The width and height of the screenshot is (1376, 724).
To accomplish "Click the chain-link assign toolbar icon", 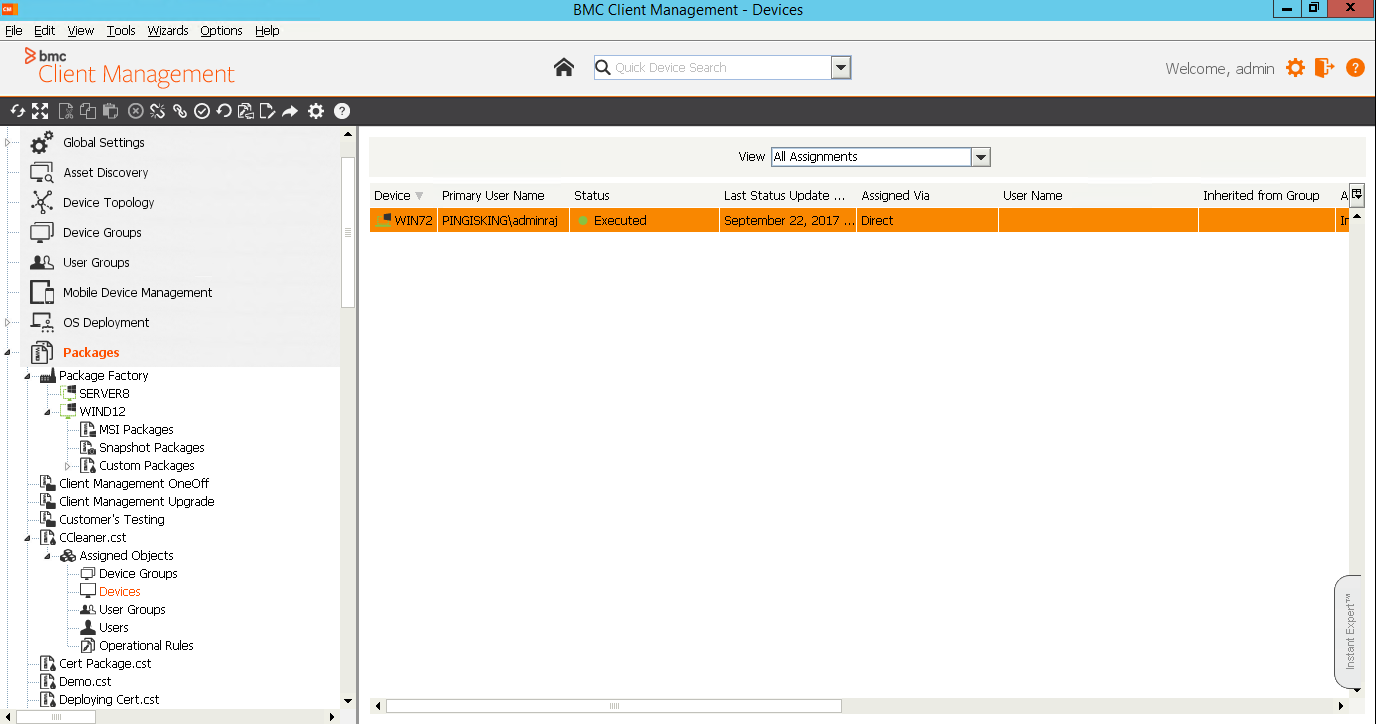I will (180, 111).
